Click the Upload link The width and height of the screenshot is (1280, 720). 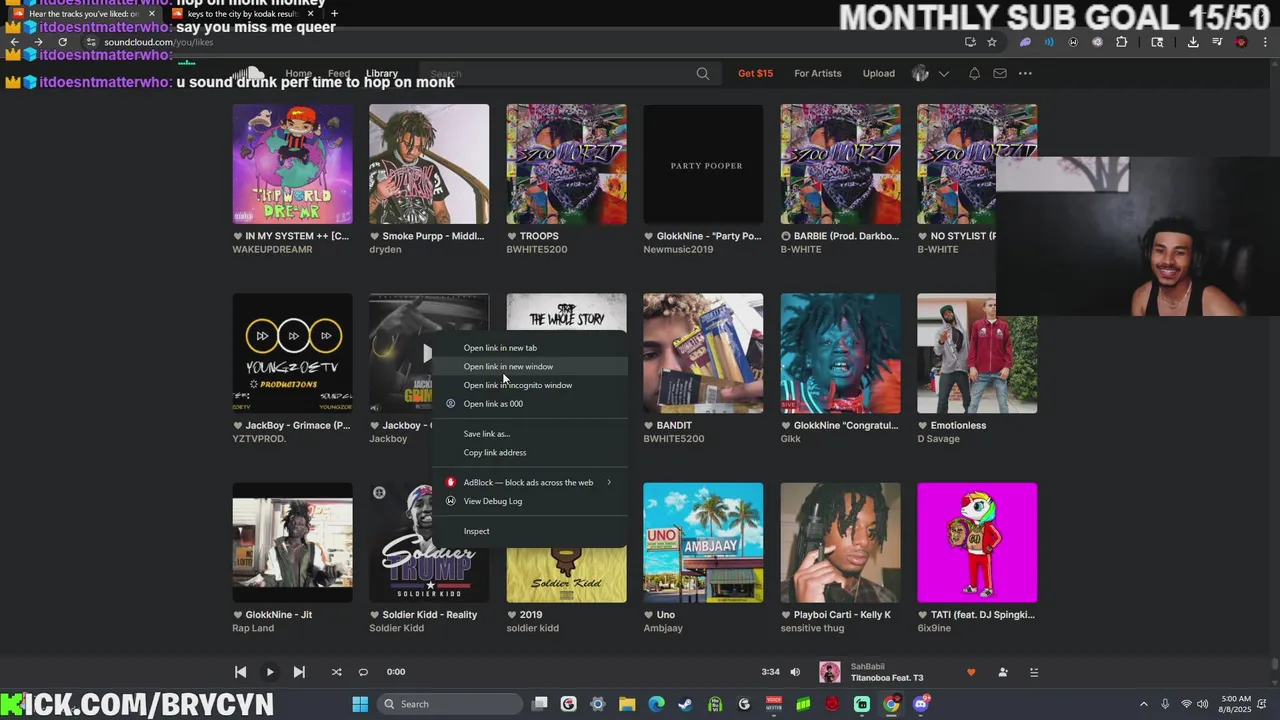879,73
